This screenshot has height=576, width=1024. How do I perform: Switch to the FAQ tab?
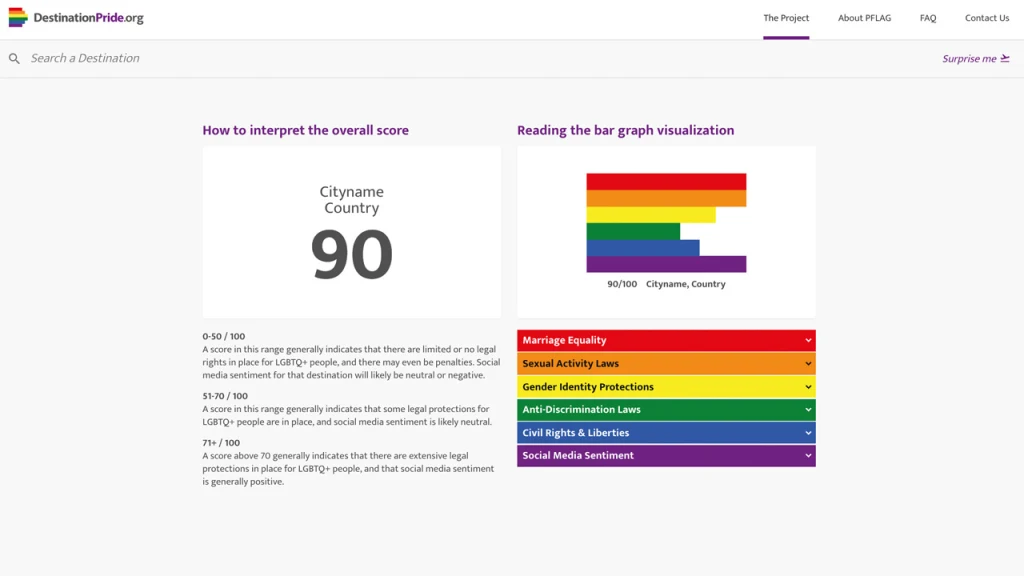tap(927, 17)
